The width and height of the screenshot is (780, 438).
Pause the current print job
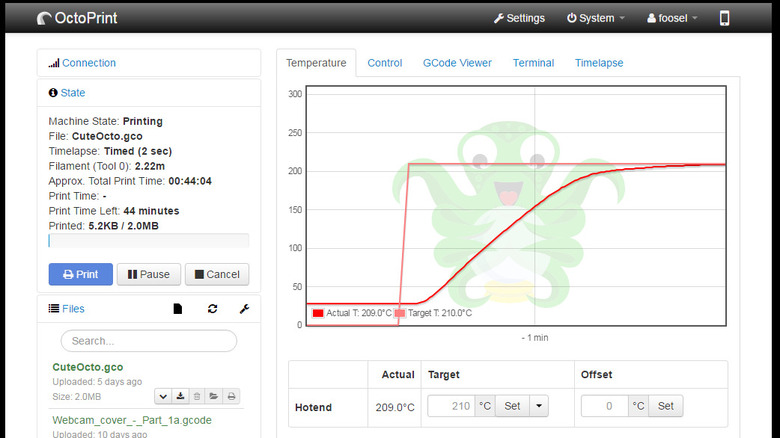click(x=149, y=274)
